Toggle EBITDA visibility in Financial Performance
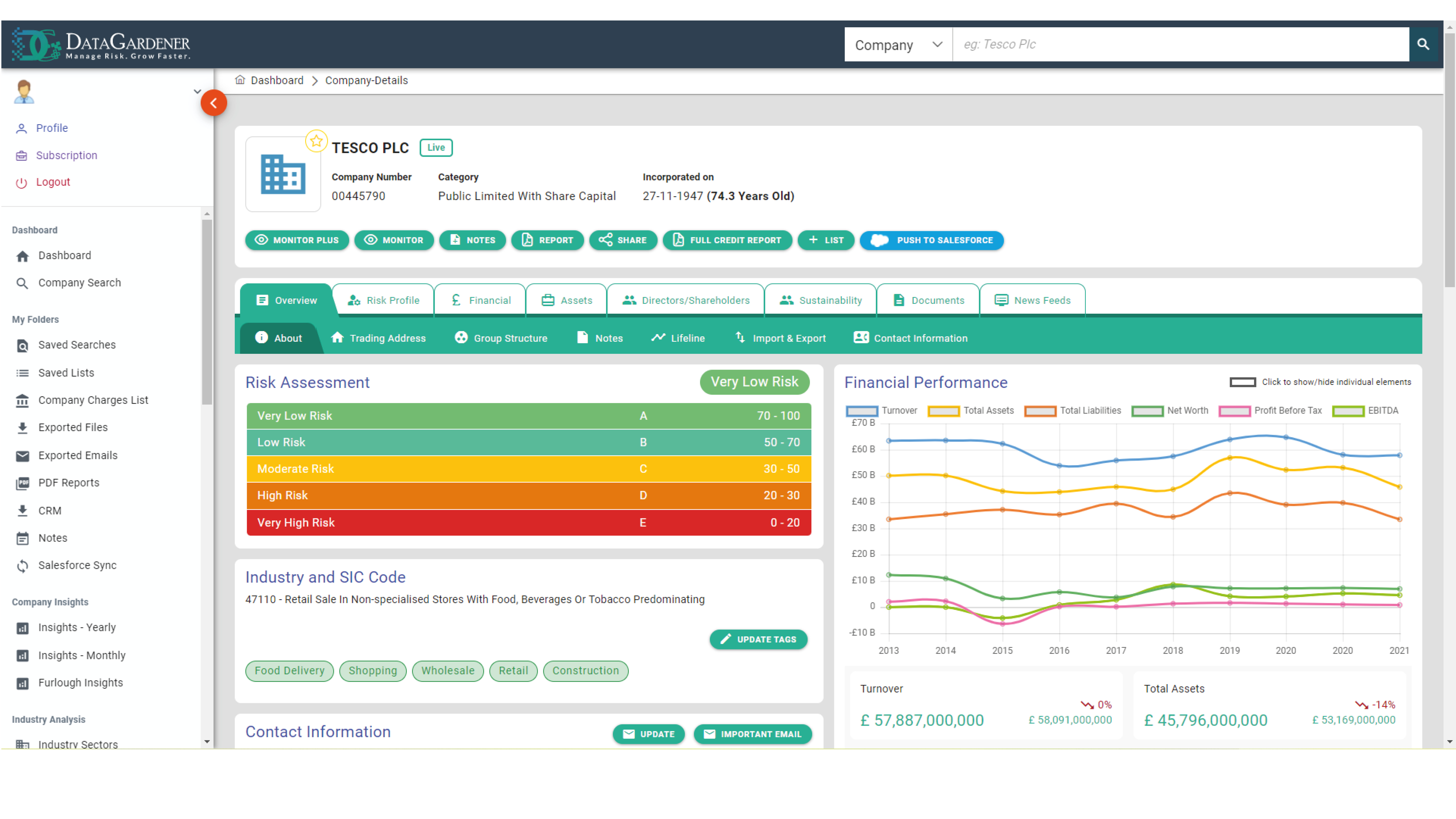Screen dimensions: 1456x819 1349,411
